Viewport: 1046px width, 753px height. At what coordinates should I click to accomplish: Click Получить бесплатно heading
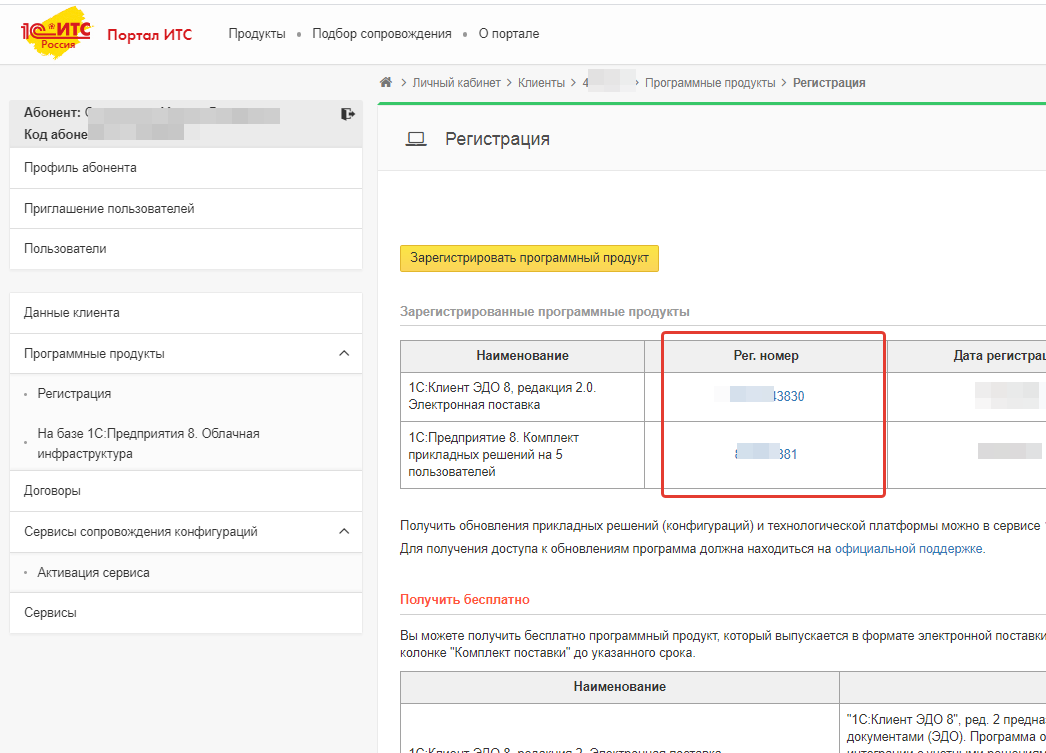tap(465, 600)
